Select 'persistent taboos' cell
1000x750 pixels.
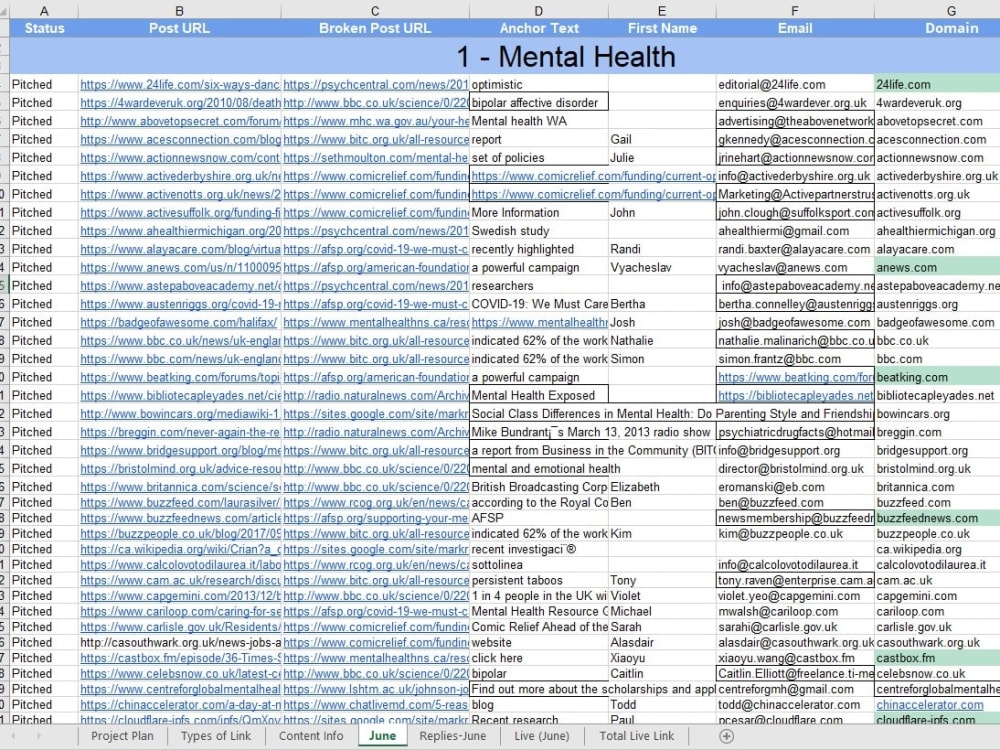539,580
